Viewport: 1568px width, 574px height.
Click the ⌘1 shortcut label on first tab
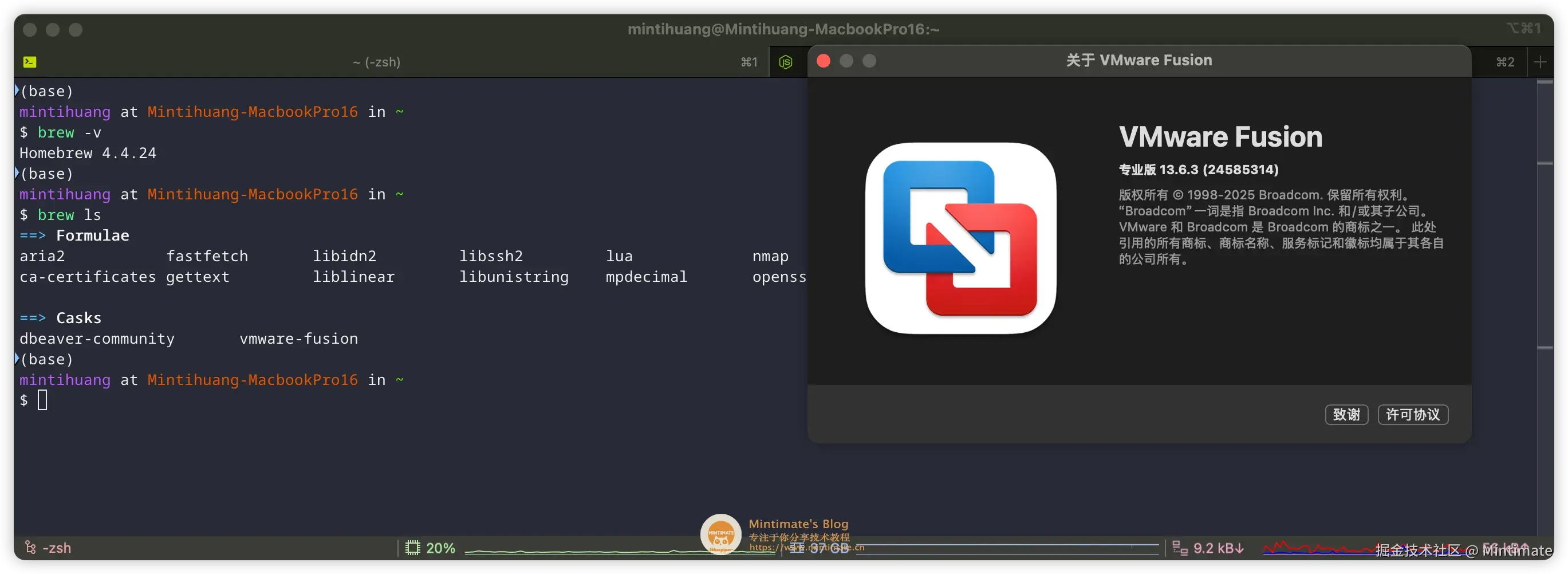[748, 61]
